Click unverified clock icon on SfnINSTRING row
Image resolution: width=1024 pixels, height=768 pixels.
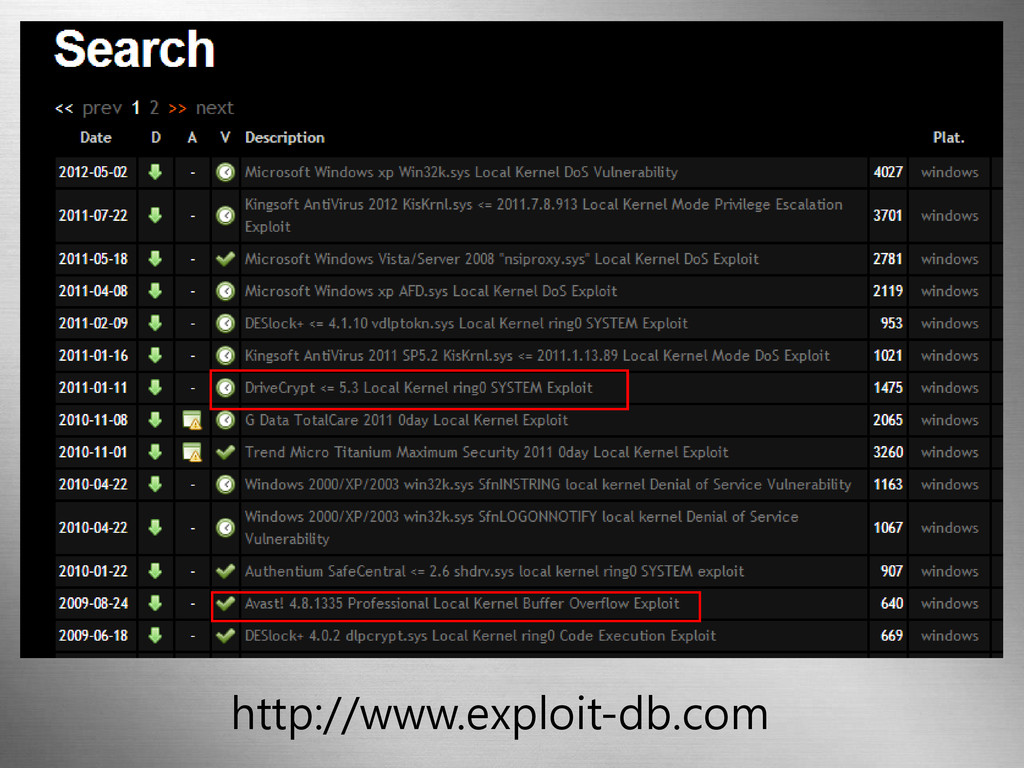point(225,485)
